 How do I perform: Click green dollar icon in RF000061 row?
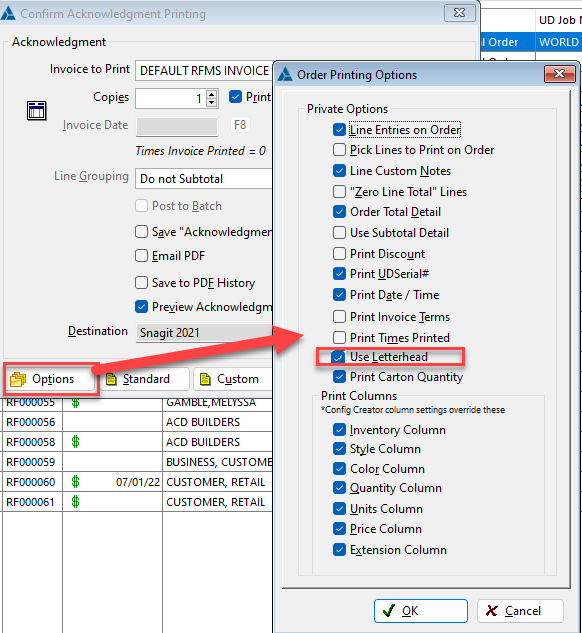pyautogui.click(x=75, y=502)
